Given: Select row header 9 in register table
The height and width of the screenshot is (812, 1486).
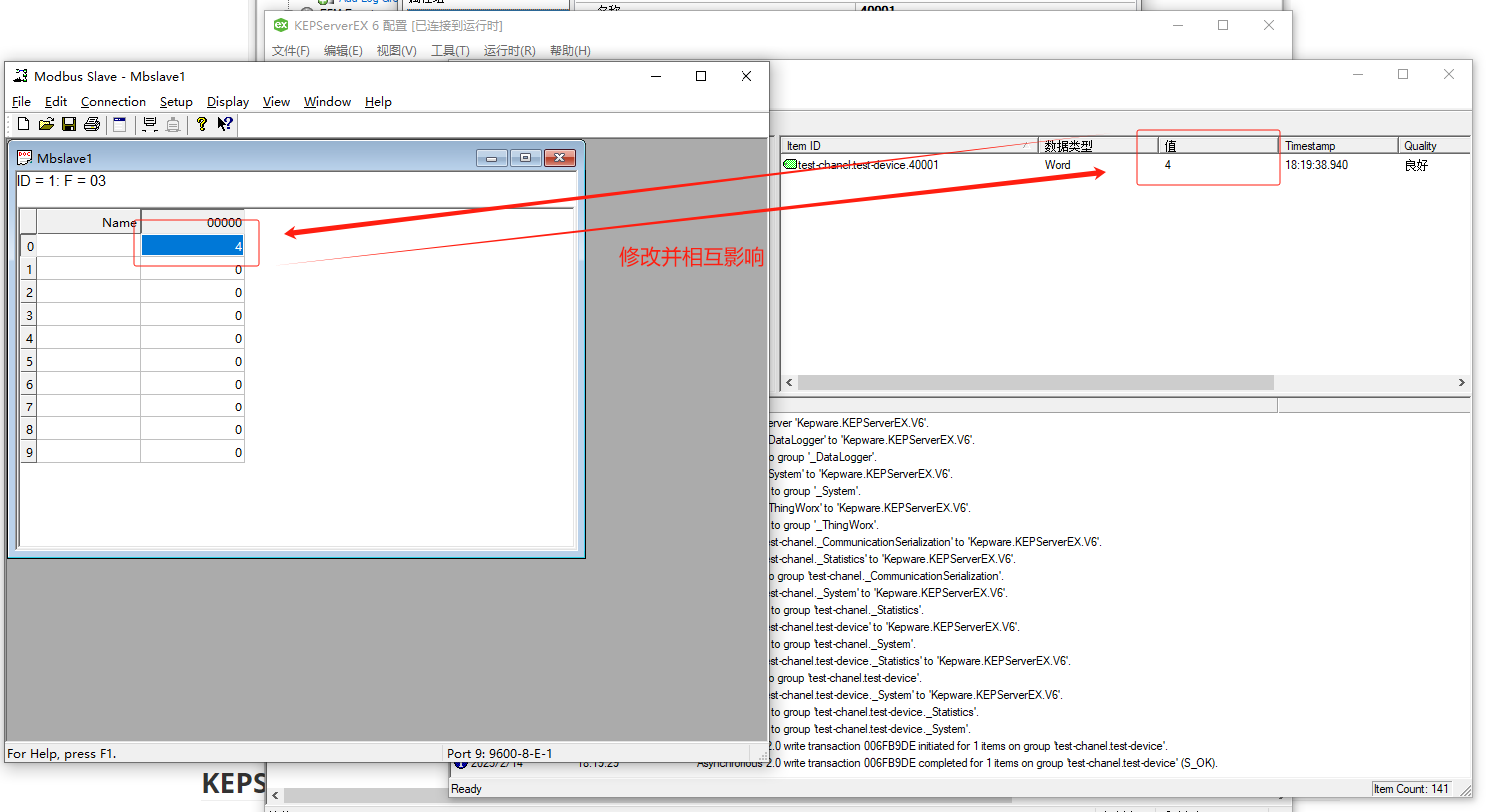Looking at the screenshot, I should 29,452.
